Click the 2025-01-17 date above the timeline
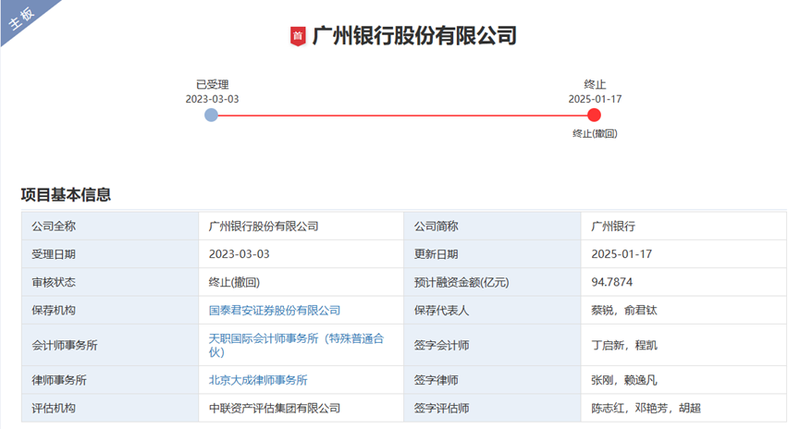Image resolution: width=800 pixels, height=429 pixels. tap(594, 99)
